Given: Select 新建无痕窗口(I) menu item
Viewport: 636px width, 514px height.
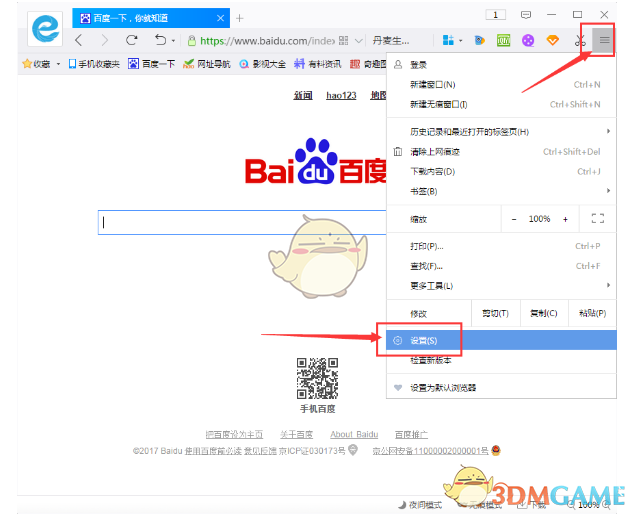Looking at the screenshot, I should (x=501, y=104).
